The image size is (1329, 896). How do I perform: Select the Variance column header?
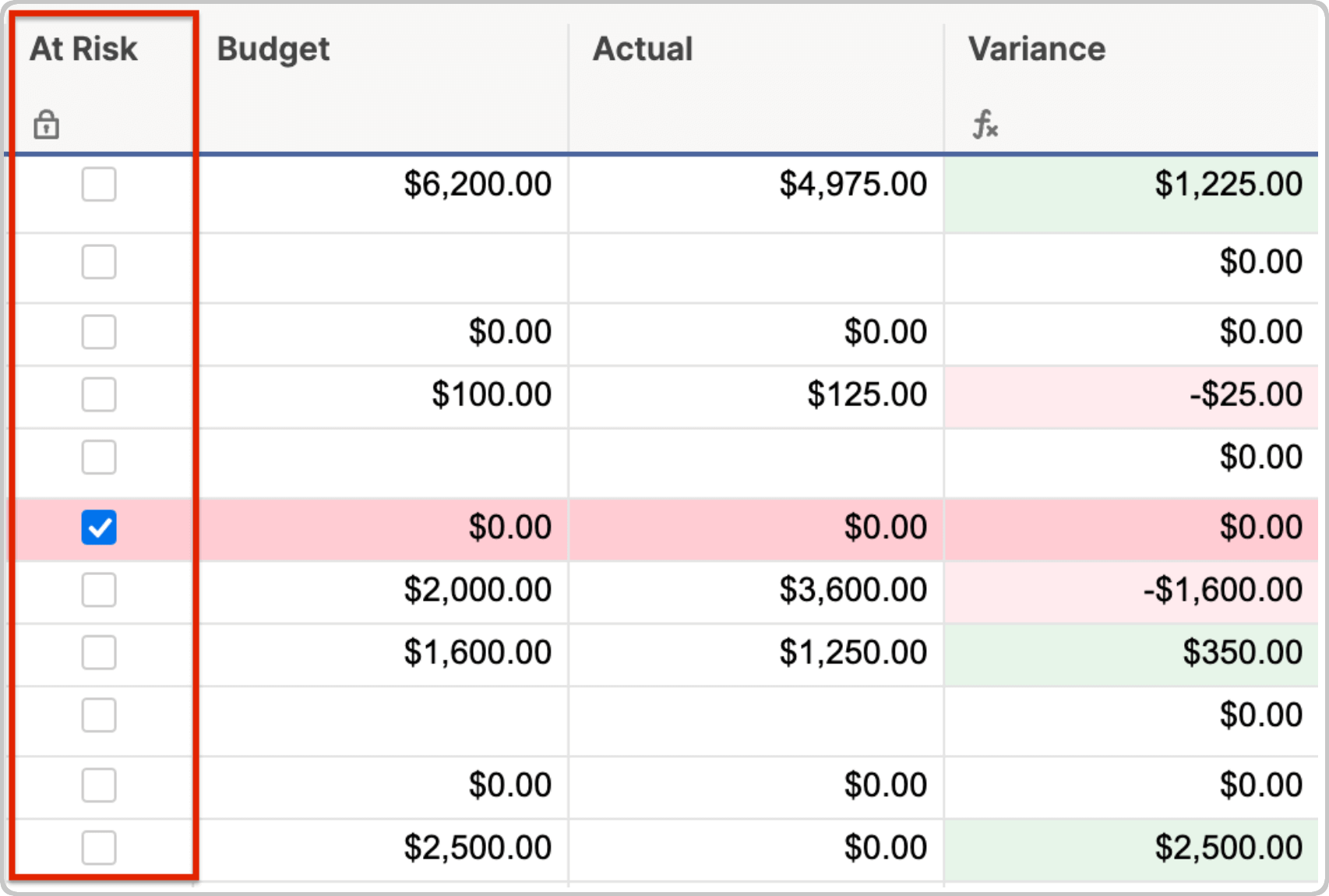(x=1036, y=49)
